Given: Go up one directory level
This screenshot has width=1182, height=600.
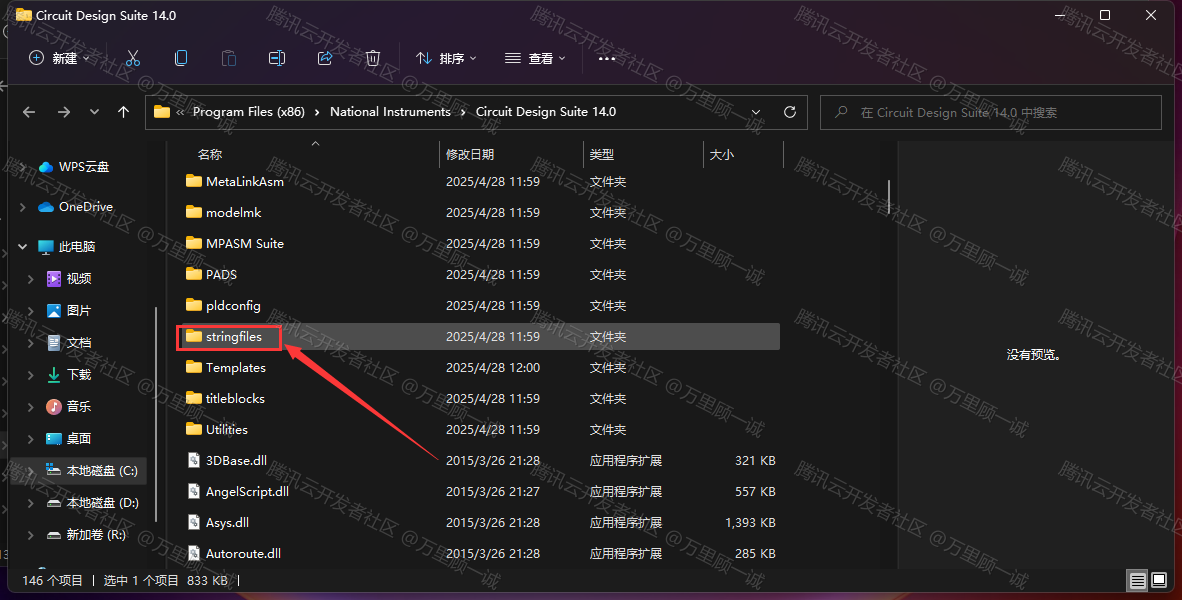Looking at the screenshot, I should point(124,112).
